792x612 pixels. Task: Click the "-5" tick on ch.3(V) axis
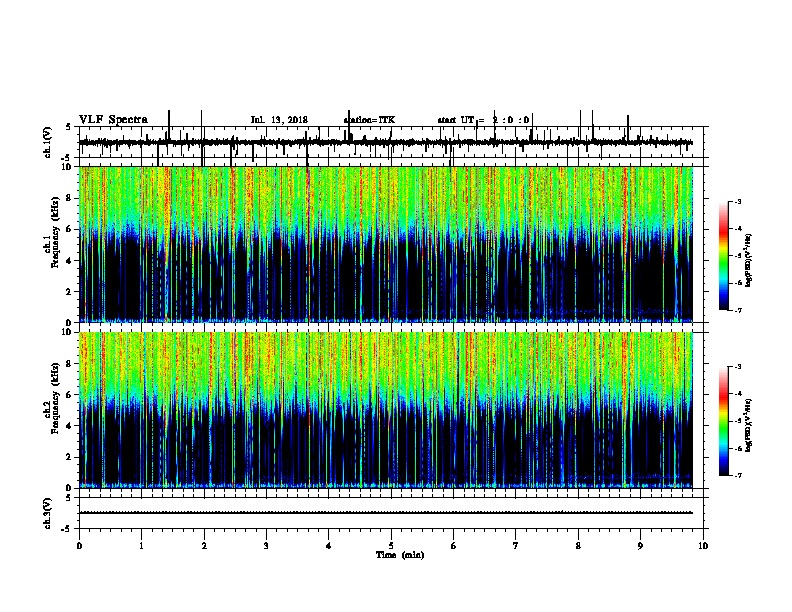(x=67, y=529)
